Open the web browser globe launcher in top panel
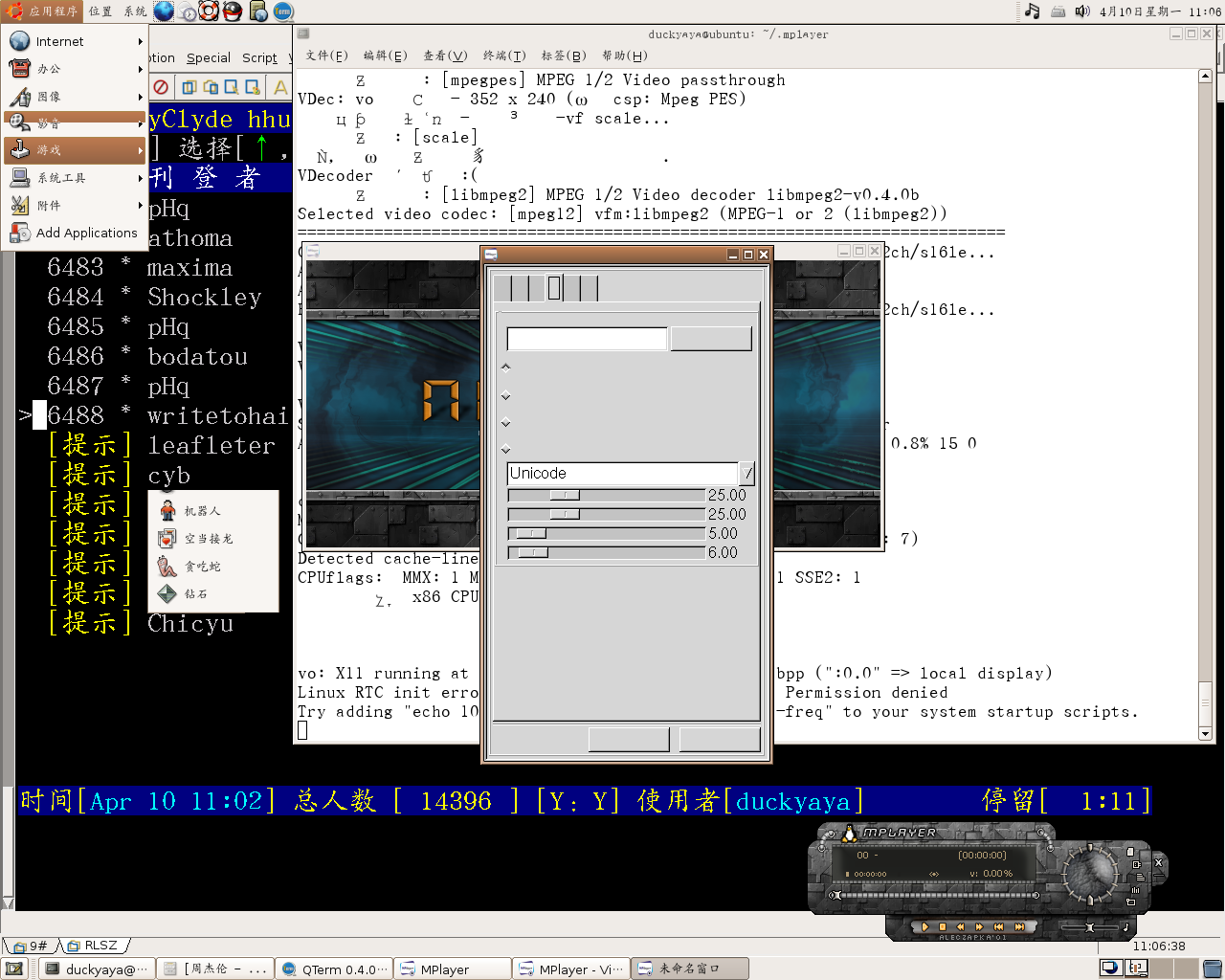Image resolution: width=1225 pixels, height=980 pixels. point(164,11)
